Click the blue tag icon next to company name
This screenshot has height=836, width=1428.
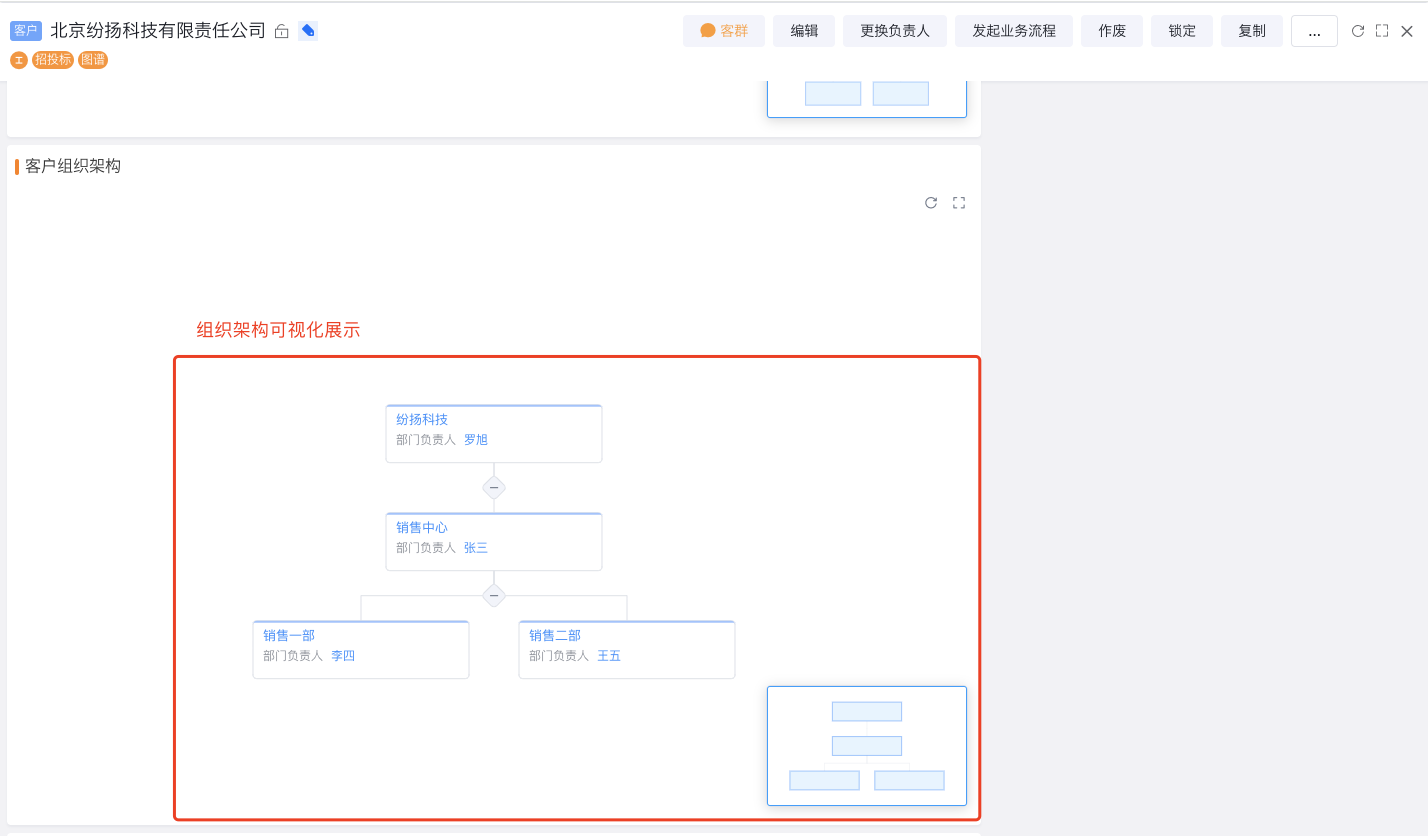(308, 30)
